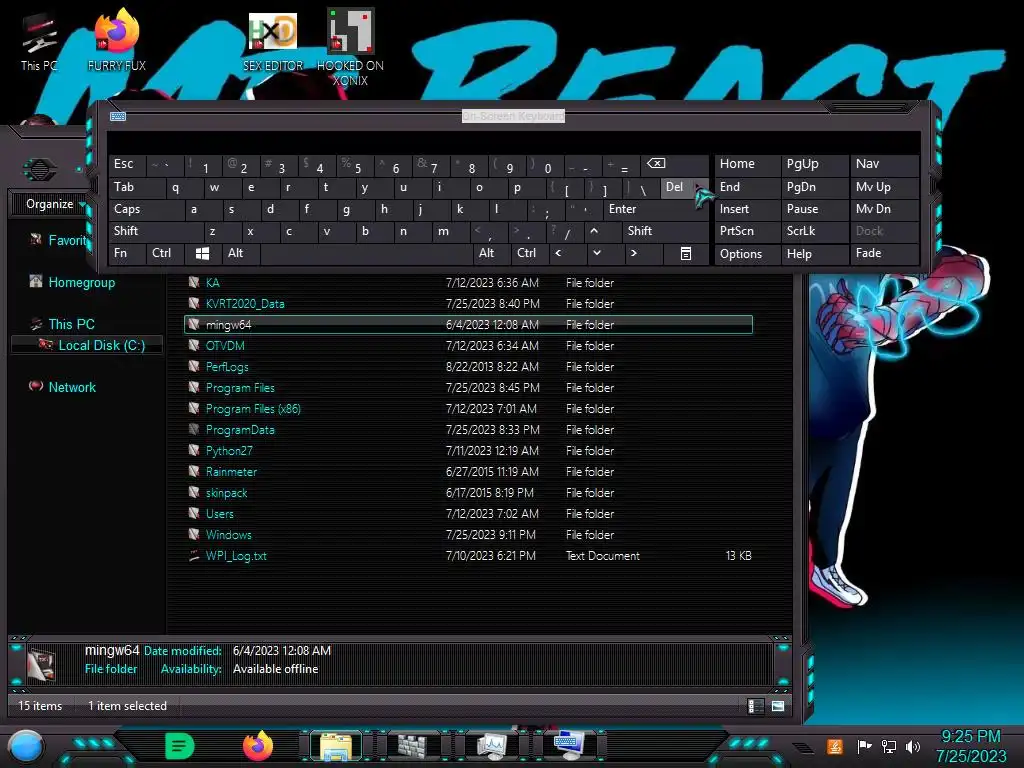1024x768 pixels.
Task: Select the mingw64 folder row
Action: point(468,325)
